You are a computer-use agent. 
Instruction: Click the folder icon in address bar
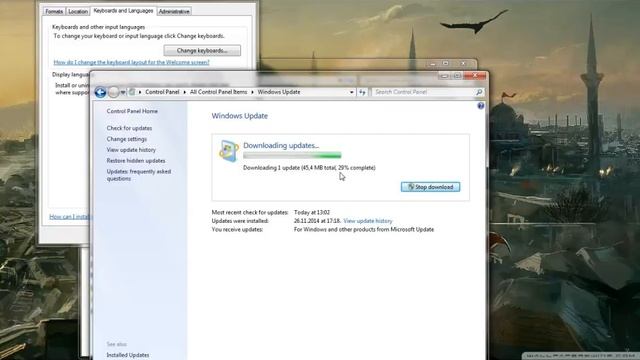coord(132,92)
